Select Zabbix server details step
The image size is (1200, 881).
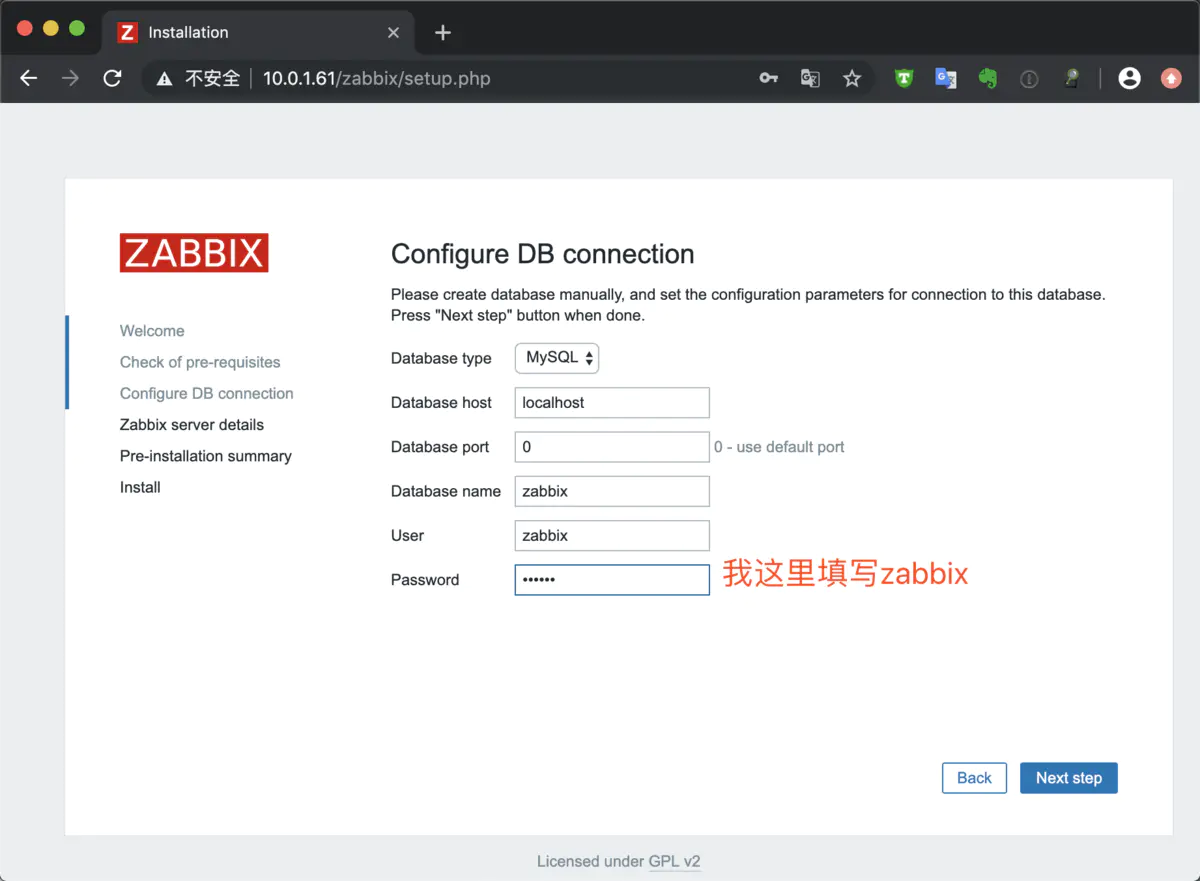[x=192, y=424]
